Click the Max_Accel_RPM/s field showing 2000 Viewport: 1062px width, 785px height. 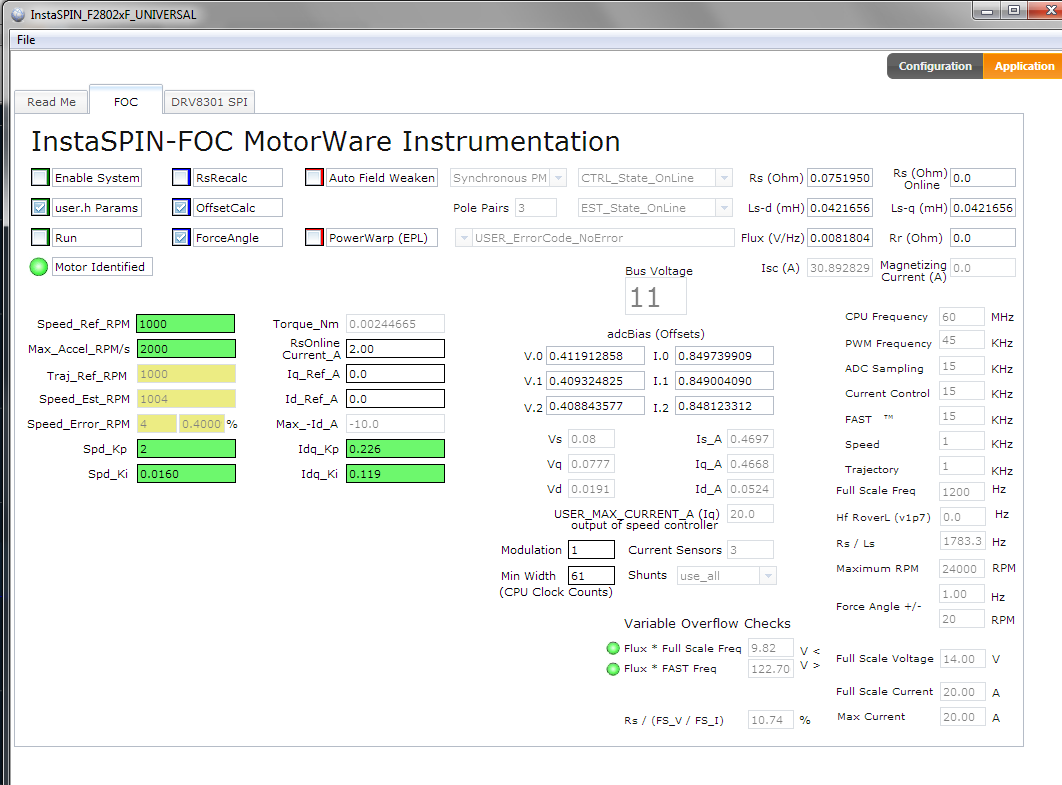[x=186, y=349]
